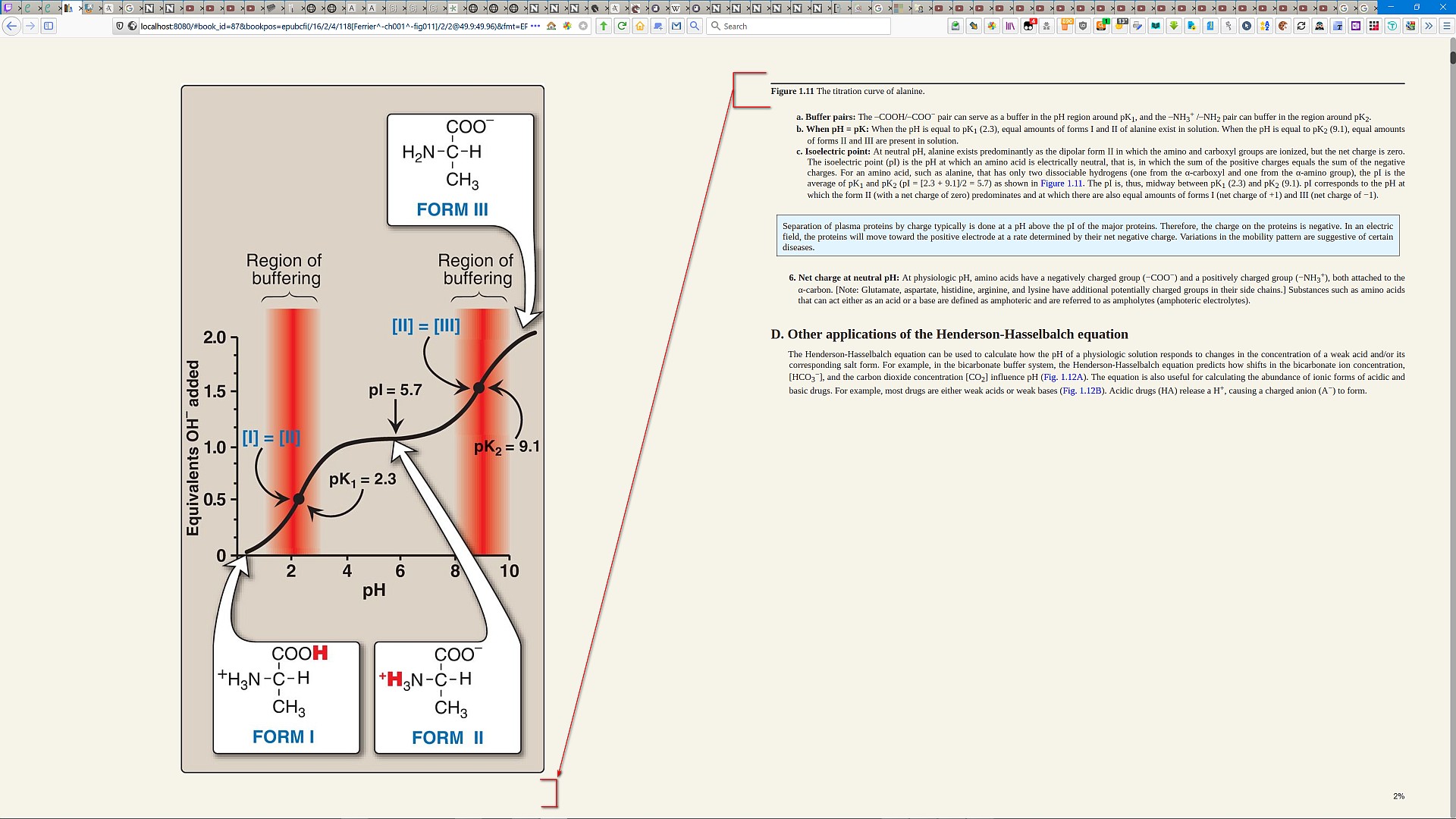Click the orange home toolbar icon

coord(640,26)
